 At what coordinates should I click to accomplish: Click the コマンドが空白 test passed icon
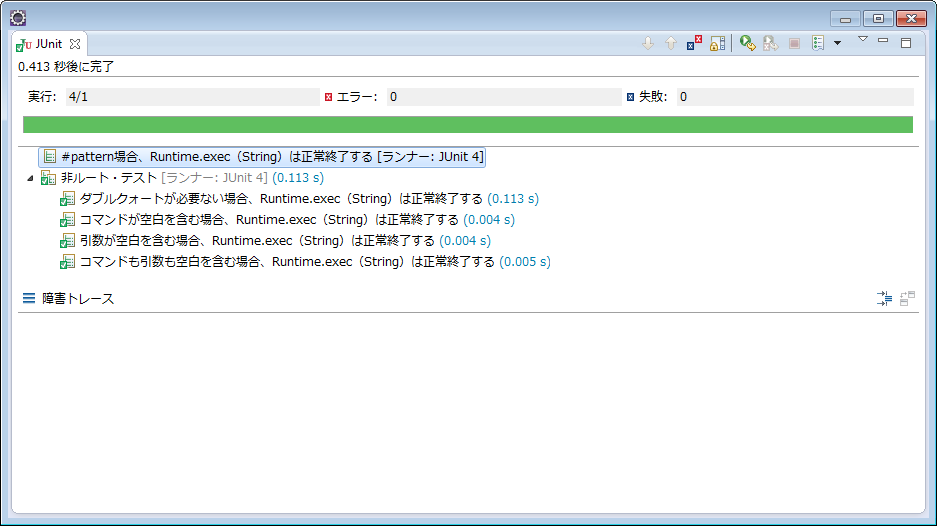[68, 220]
